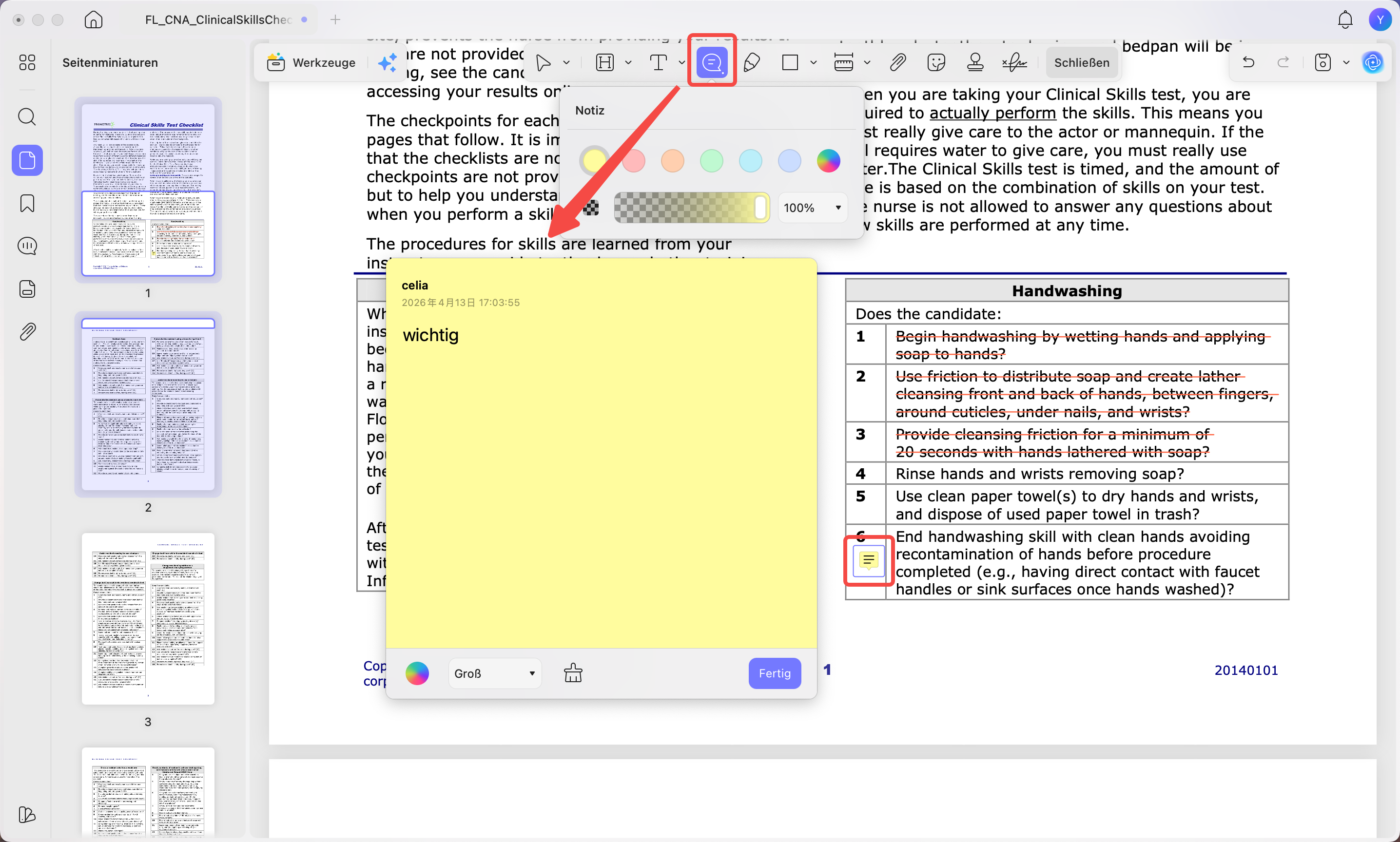
Task: Open the notifications bell
Action: click(x=1345, y=19)
